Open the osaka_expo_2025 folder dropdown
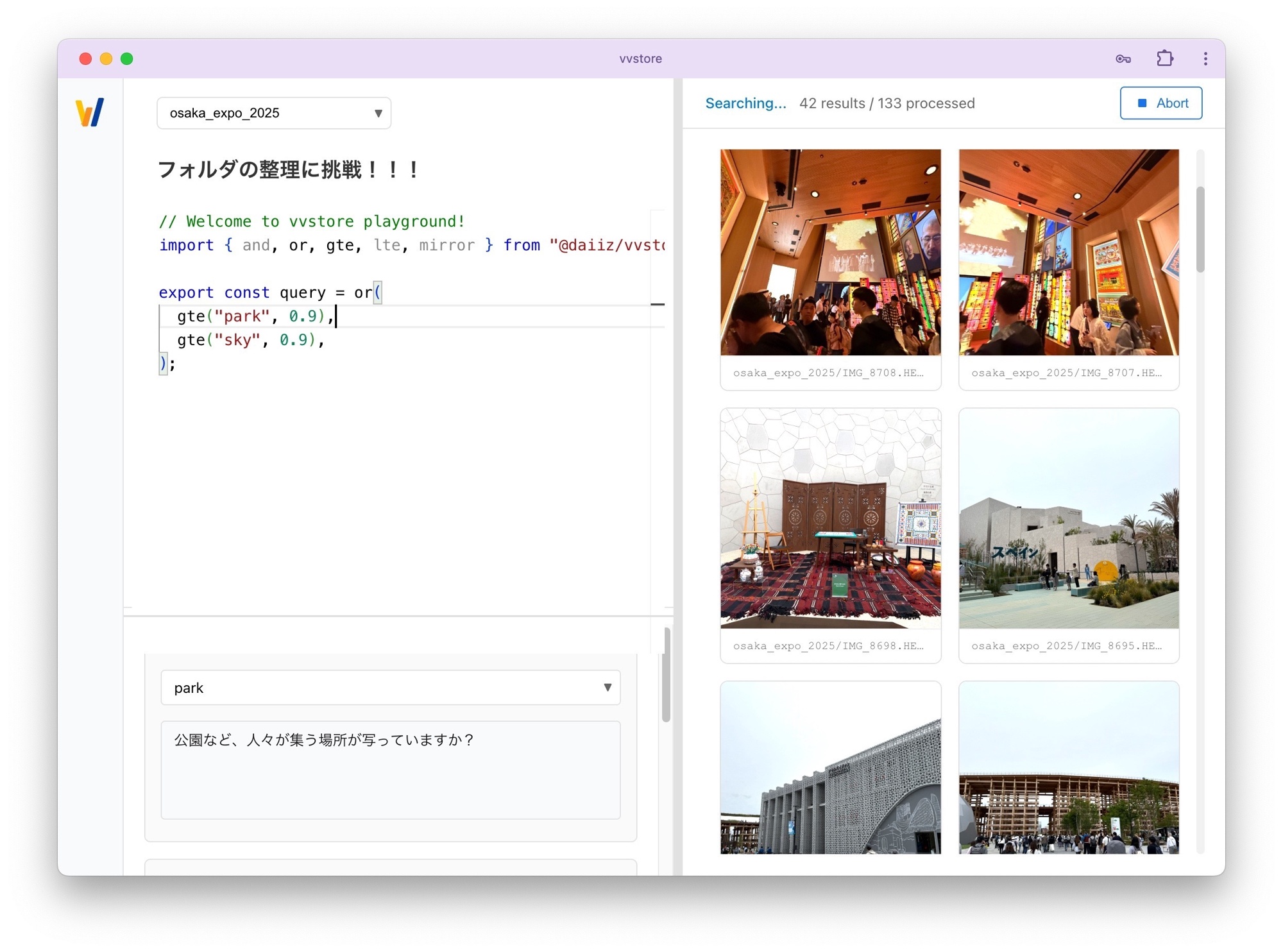Screen dimensions: 1283x952 click(x=274, y=114)
